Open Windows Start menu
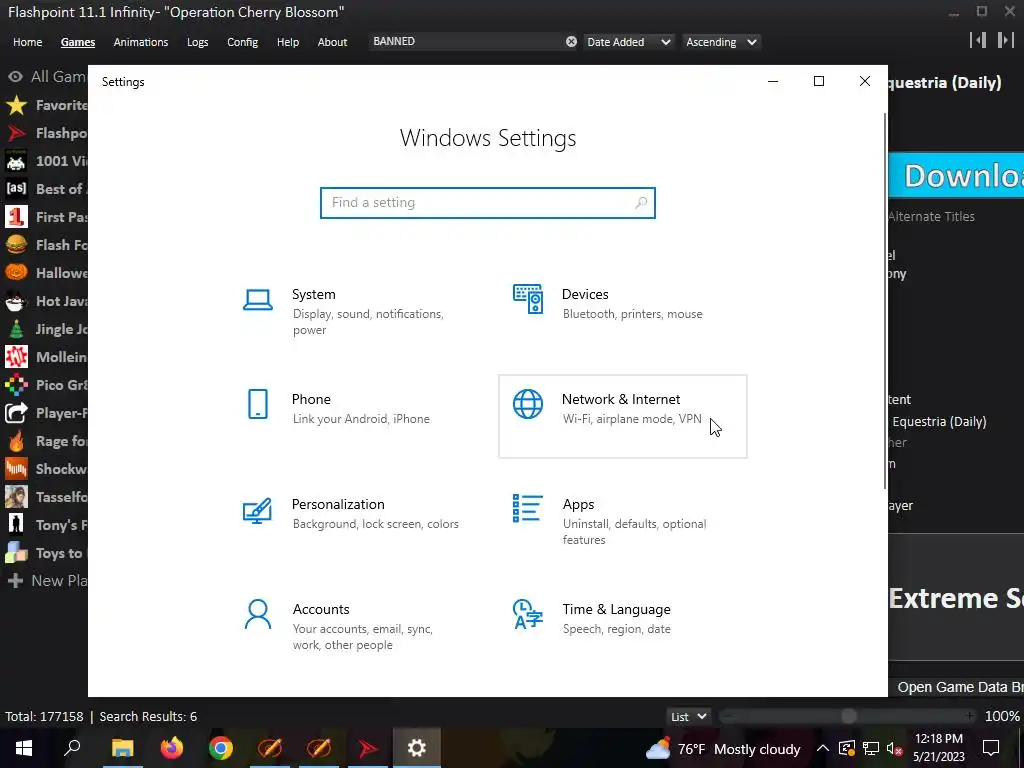 tap(24, 748)
